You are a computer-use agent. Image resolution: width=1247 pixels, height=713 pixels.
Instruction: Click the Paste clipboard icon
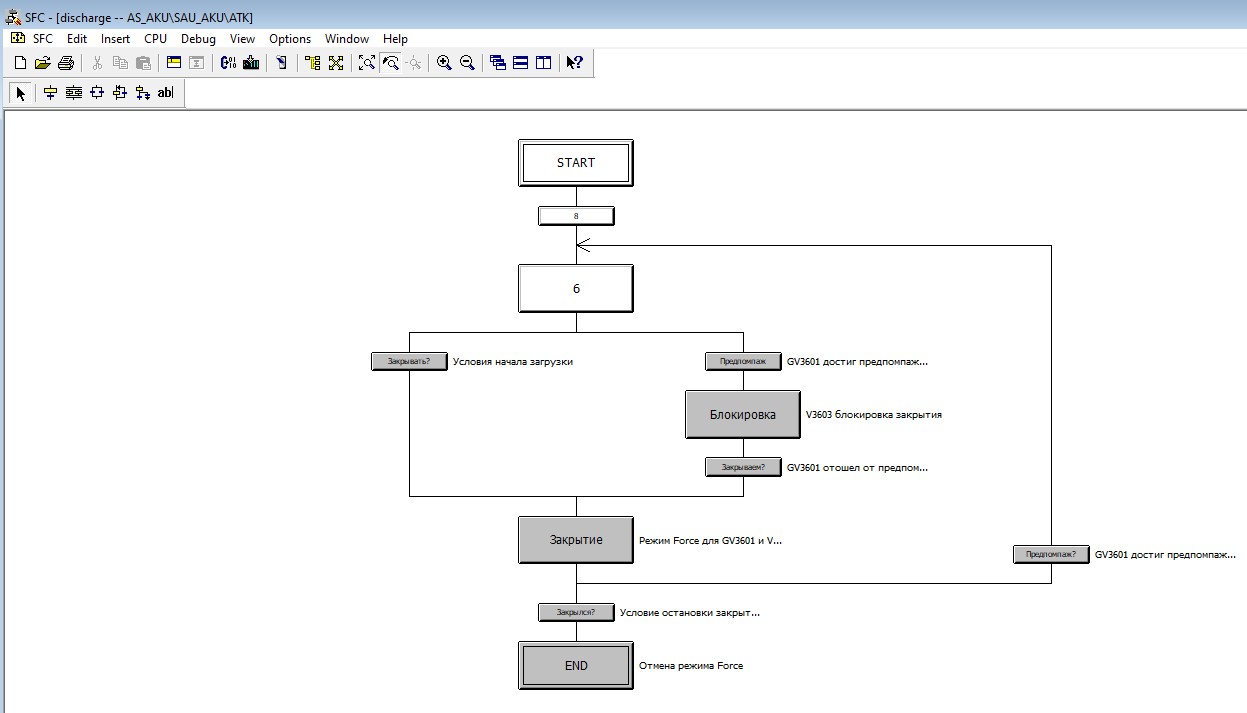(143, 63)
